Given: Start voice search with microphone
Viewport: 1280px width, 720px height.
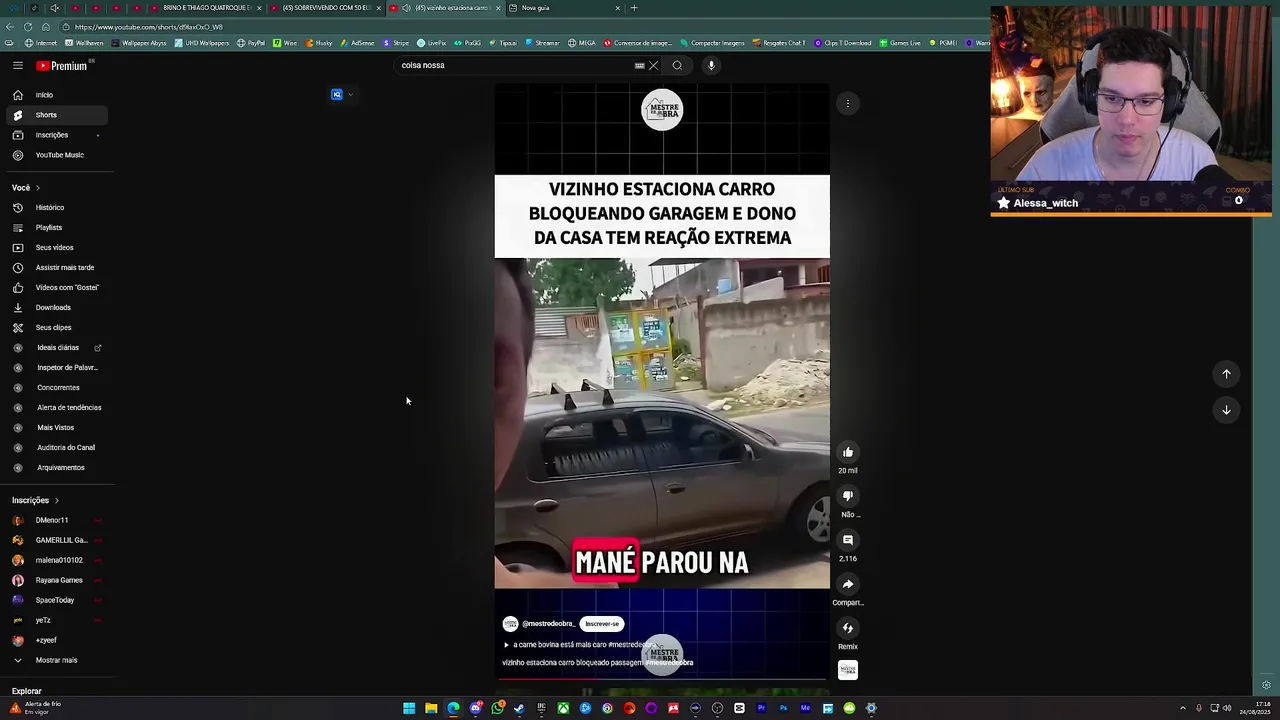Looking at the screenshot, I should click(x=711, y=66).
